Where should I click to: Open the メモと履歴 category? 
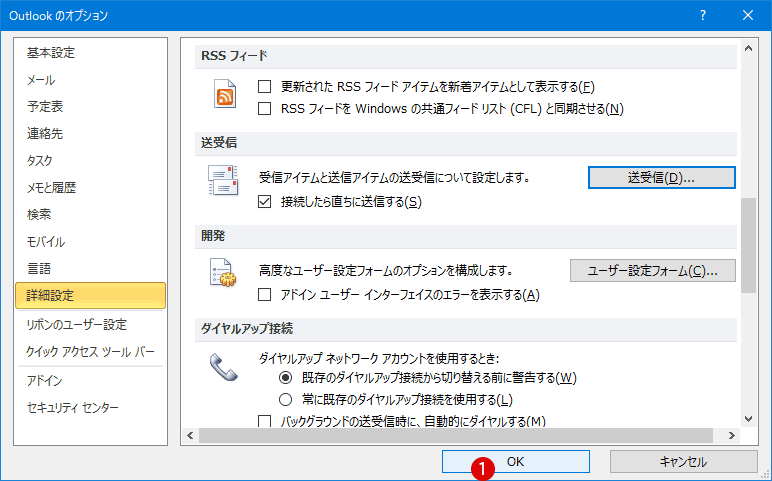91,188
